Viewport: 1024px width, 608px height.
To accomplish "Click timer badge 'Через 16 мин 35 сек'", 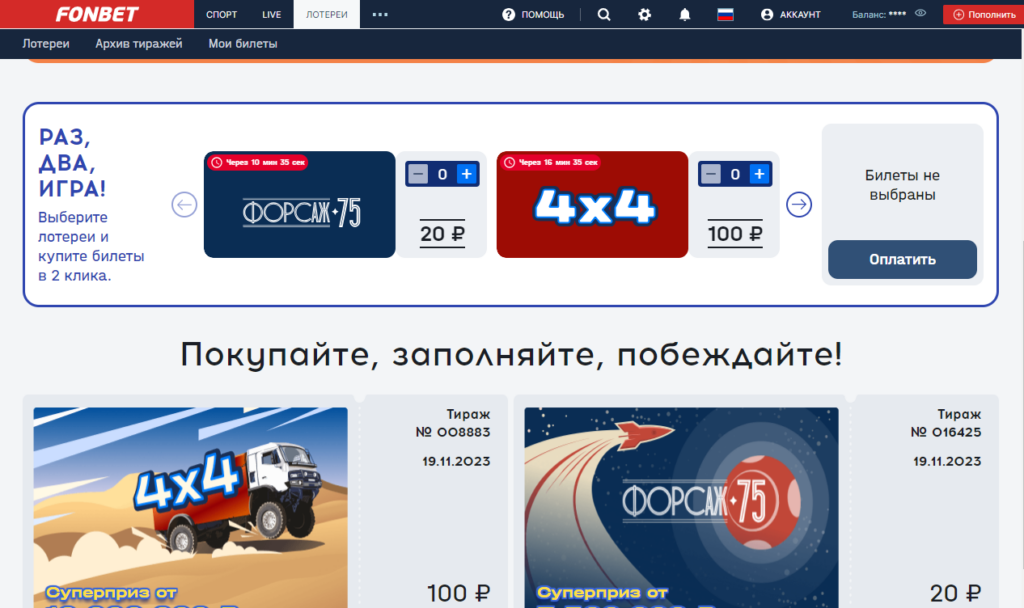I will click(551, 162).
